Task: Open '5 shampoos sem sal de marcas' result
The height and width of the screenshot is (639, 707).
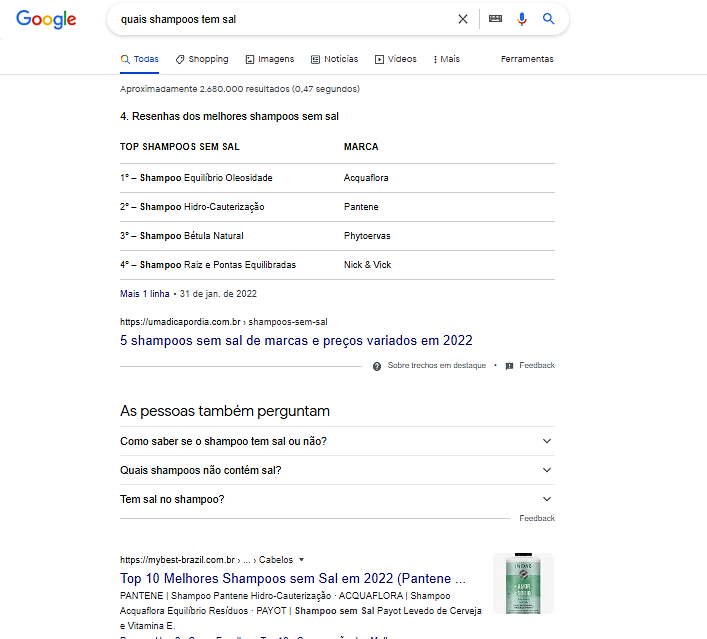Action: [296, 341]
